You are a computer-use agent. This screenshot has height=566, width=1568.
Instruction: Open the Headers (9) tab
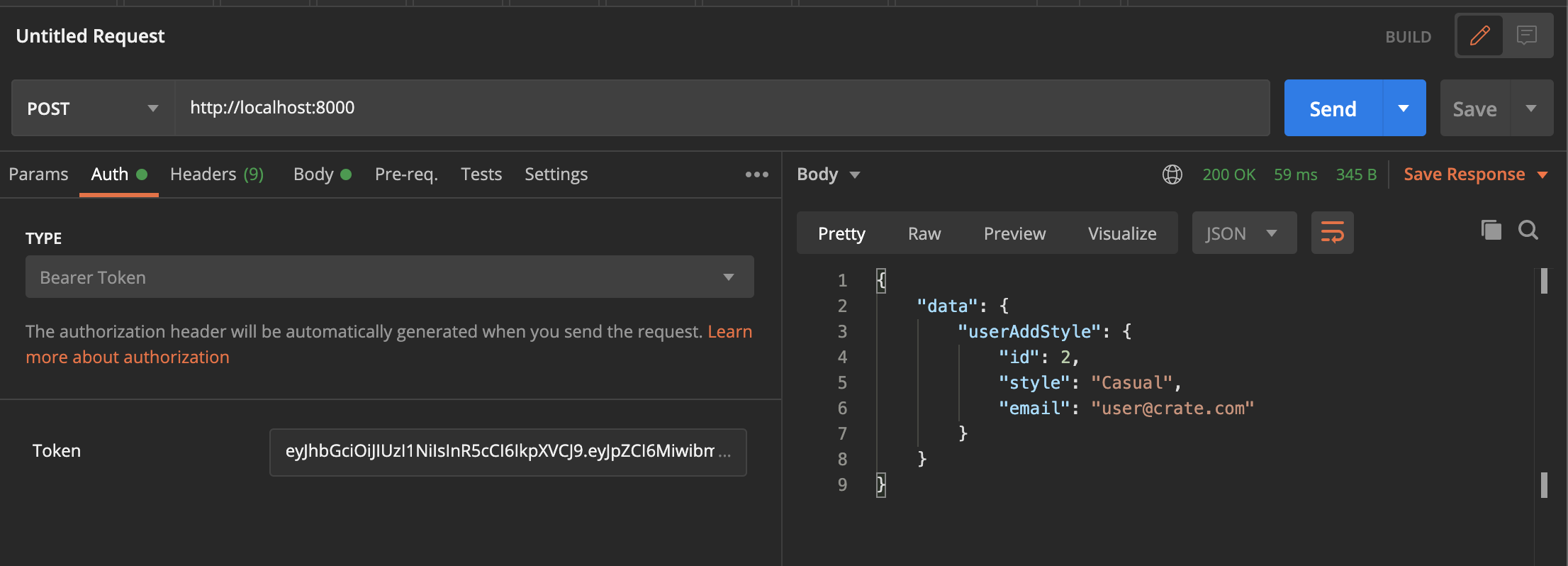(x=217, y=174)
